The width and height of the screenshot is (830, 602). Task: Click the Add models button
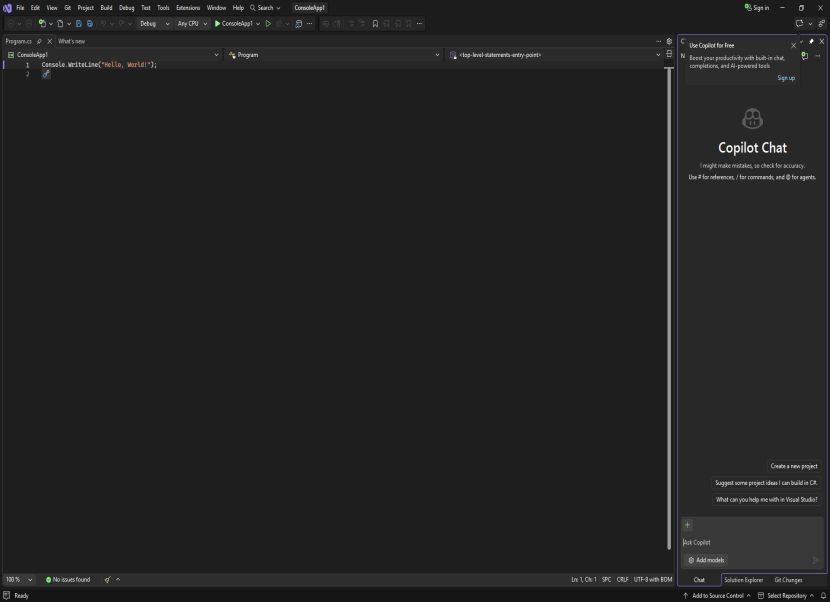706,560
